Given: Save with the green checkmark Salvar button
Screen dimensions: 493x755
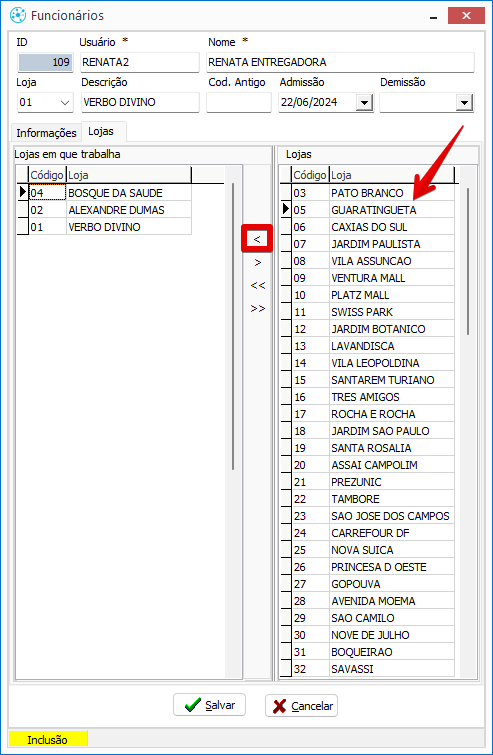Looking at the screenshot, I should [x=209, y=705].
